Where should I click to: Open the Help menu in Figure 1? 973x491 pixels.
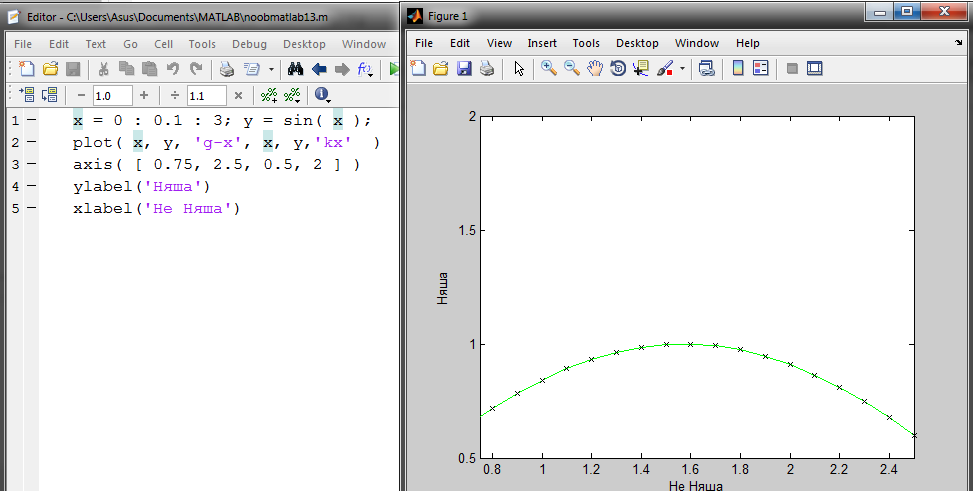(748, 43)
